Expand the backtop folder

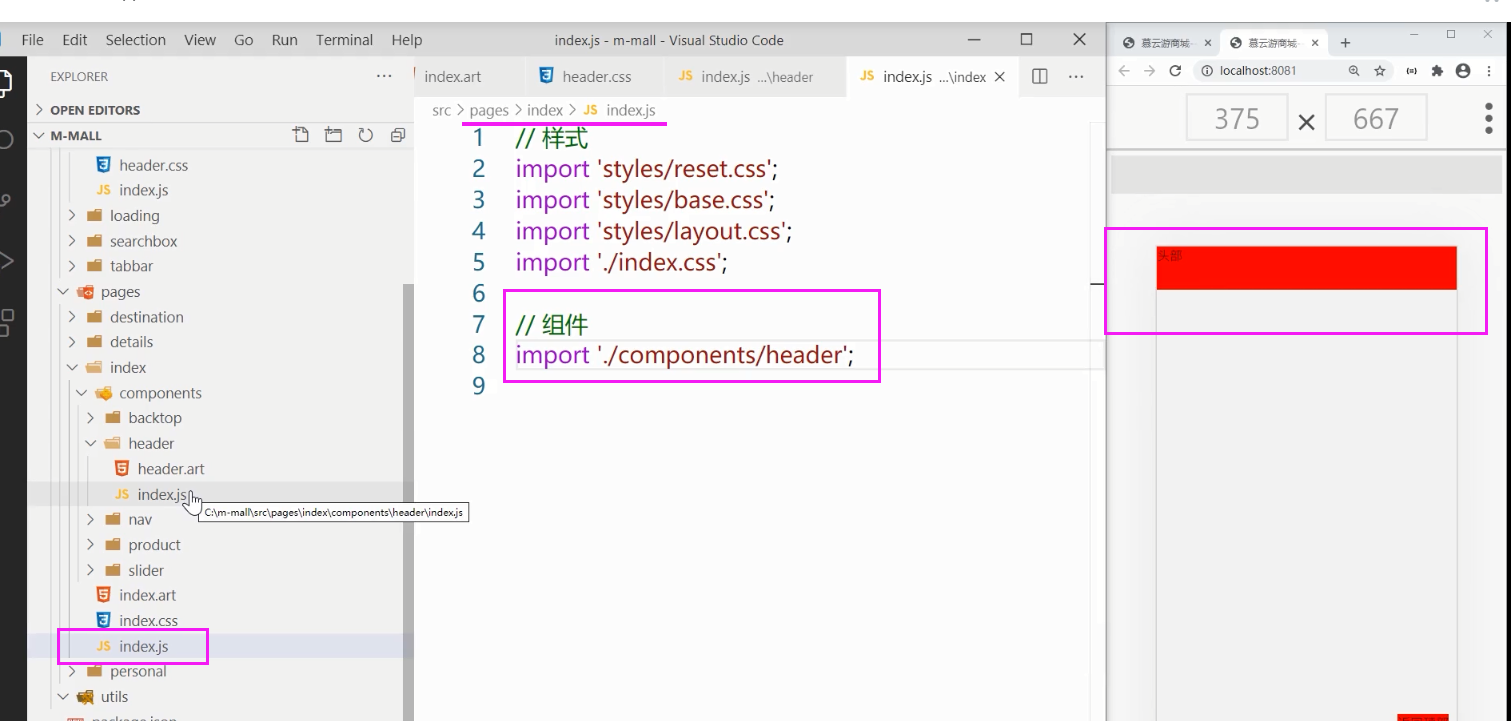[x=155, y=418]
